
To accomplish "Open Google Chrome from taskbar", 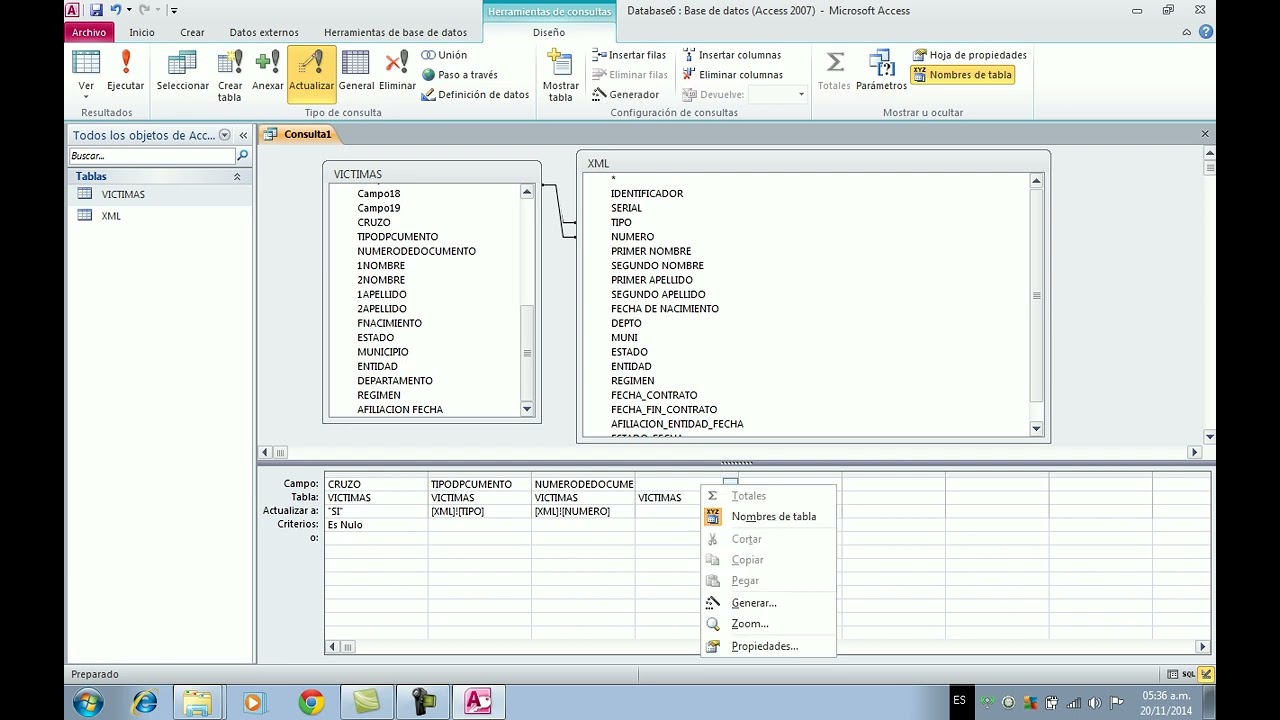I will point(311,702).
